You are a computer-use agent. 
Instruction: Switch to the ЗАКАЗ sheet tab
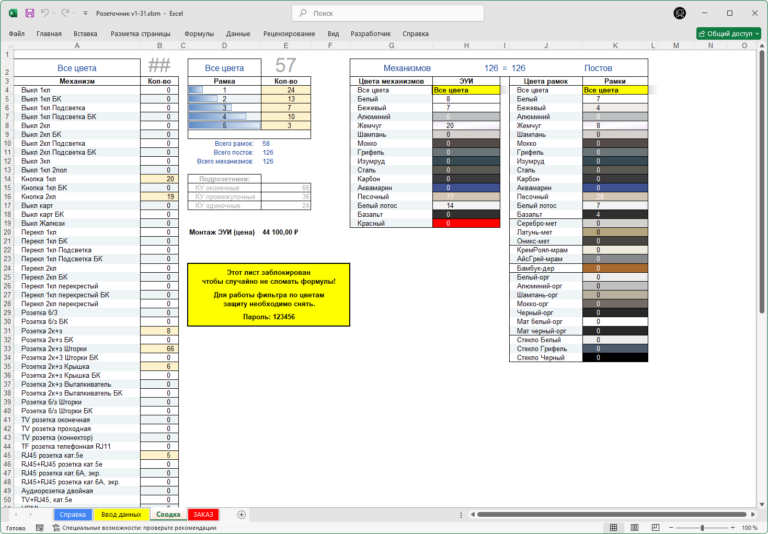tap(203, 514)
